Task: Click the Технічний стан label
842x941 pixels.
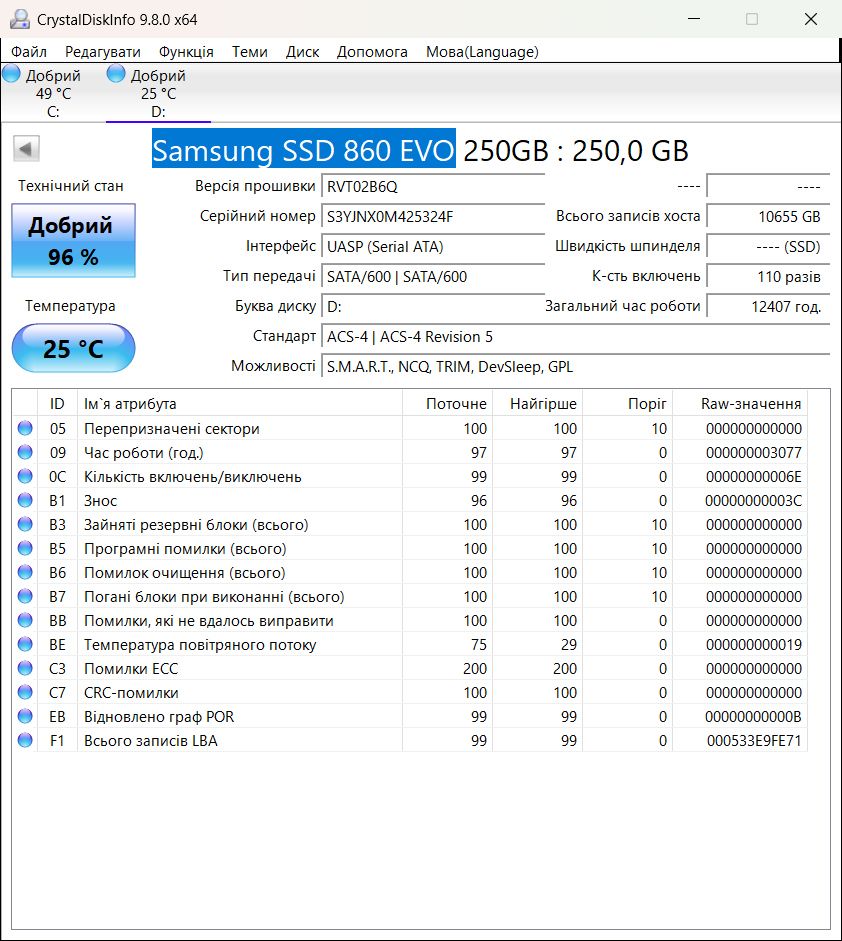Action: click(71, 186)
